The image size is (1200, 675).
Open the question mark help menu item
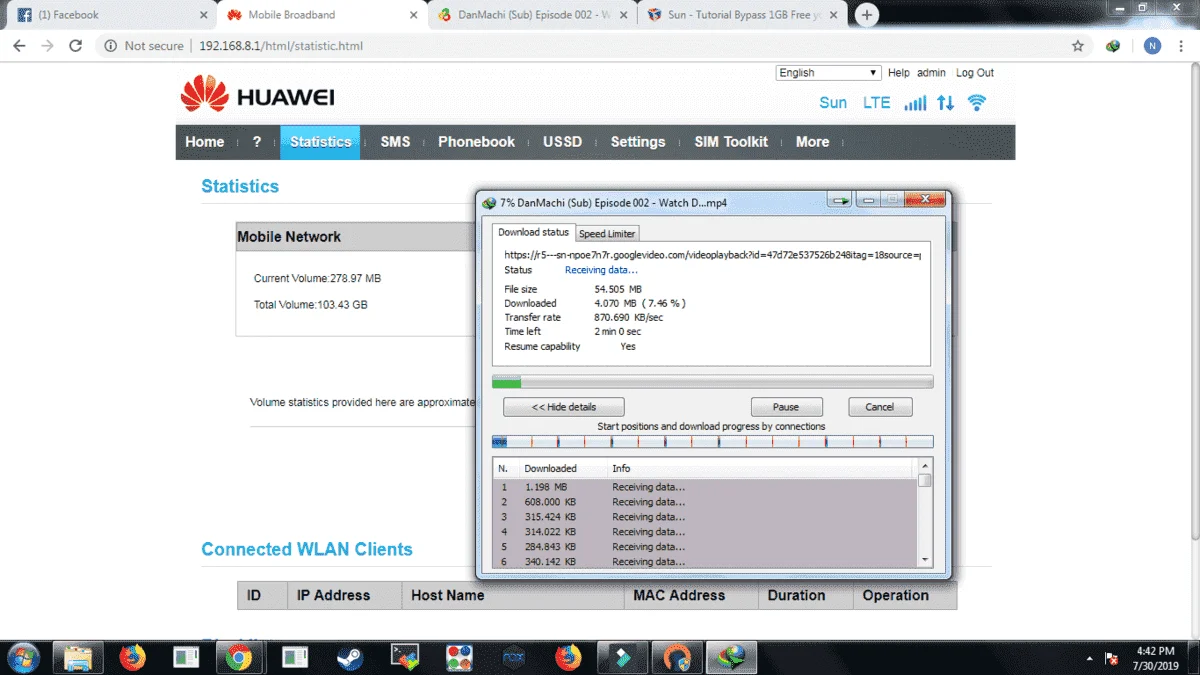pos(257,142)
